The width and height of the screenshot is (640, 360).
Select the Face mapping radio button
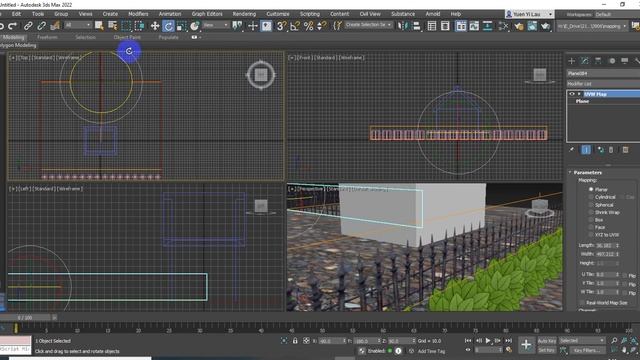point(591,227)
